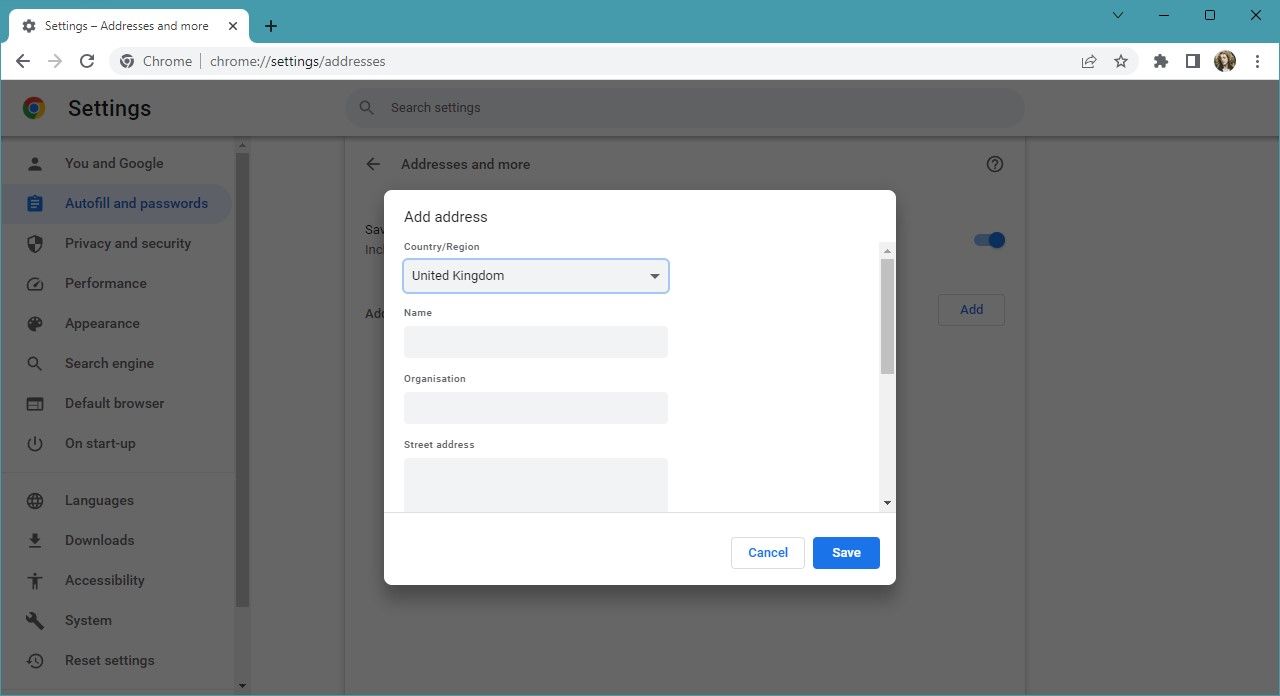The width and height of the screenshot is (1280, 696).
Task: Save the new address
Action: point(846,552)
